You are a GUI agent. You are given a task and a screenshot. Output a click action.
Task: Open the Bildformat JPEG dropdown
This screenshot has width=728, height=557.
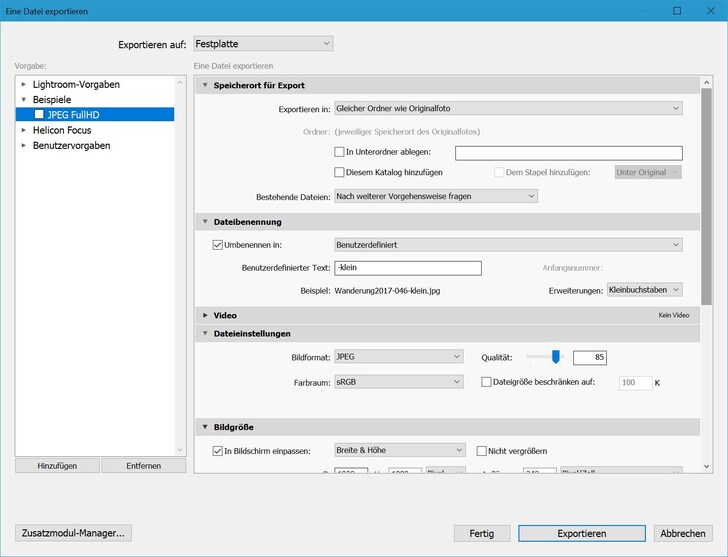(398, 357)
